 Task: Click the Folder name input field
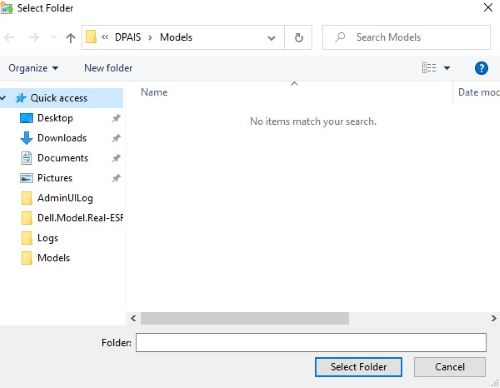coord(311,342)
